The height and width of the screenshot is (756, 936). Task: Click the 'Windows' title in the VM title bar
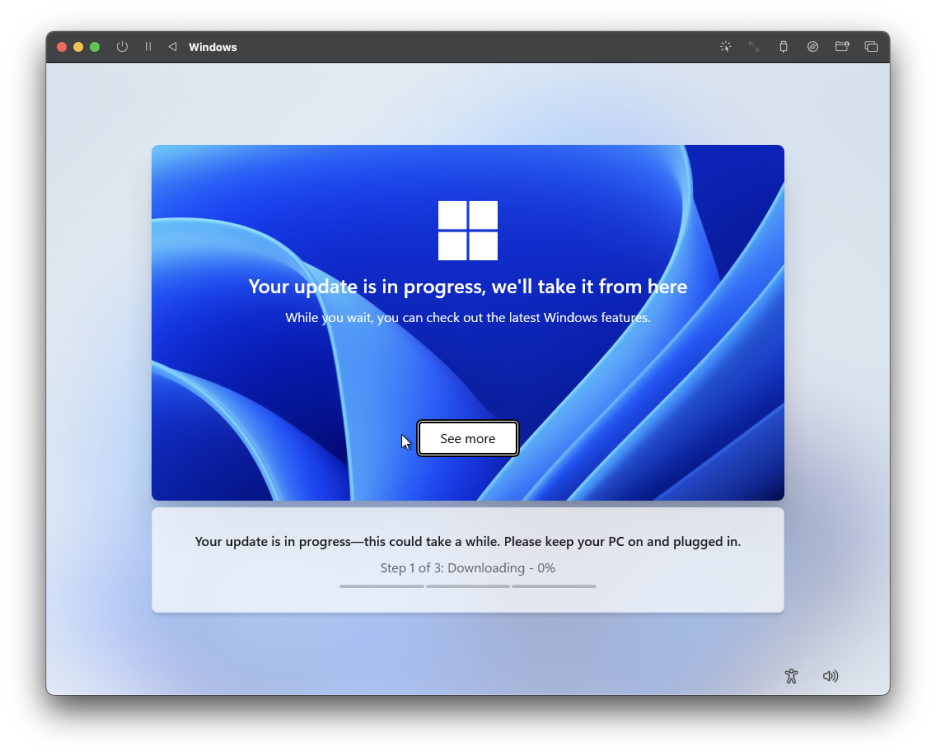tap(213, 47)
